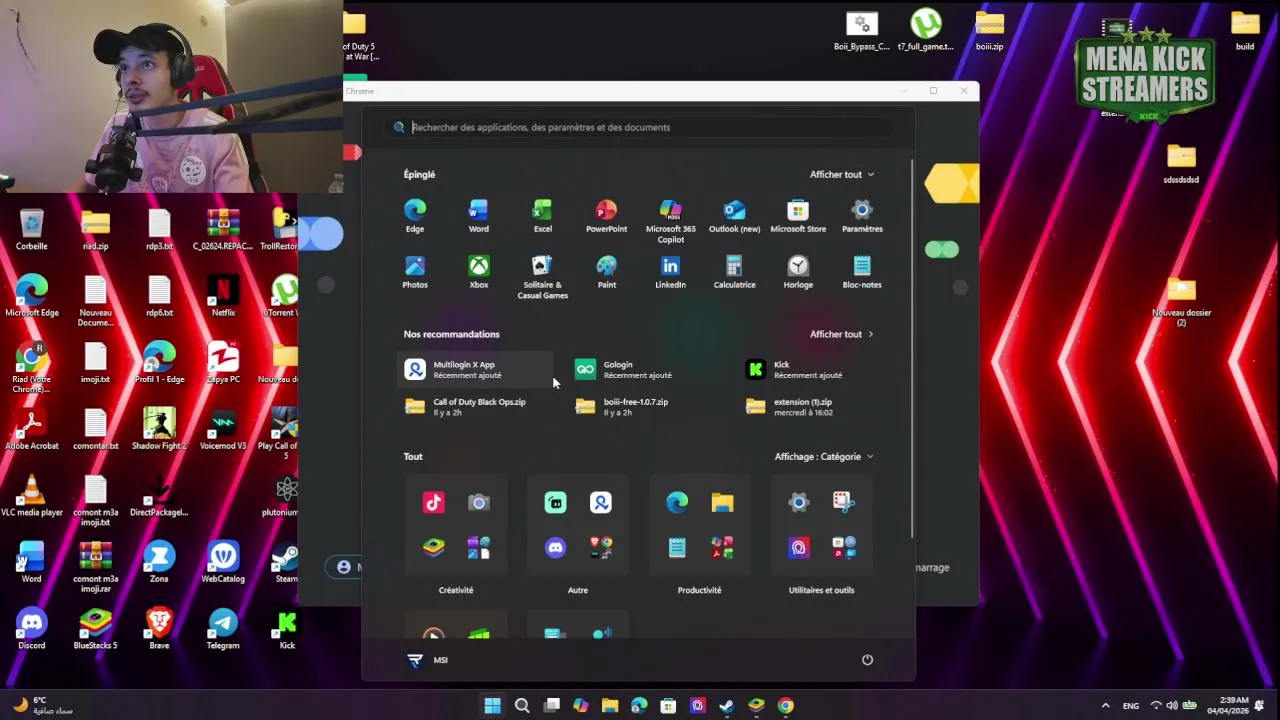The width and height of the screenshot is (1280, 720).
Task: Select the Netflix desktop shortcut
Action: pyautogui.click(x=223, y=296)
